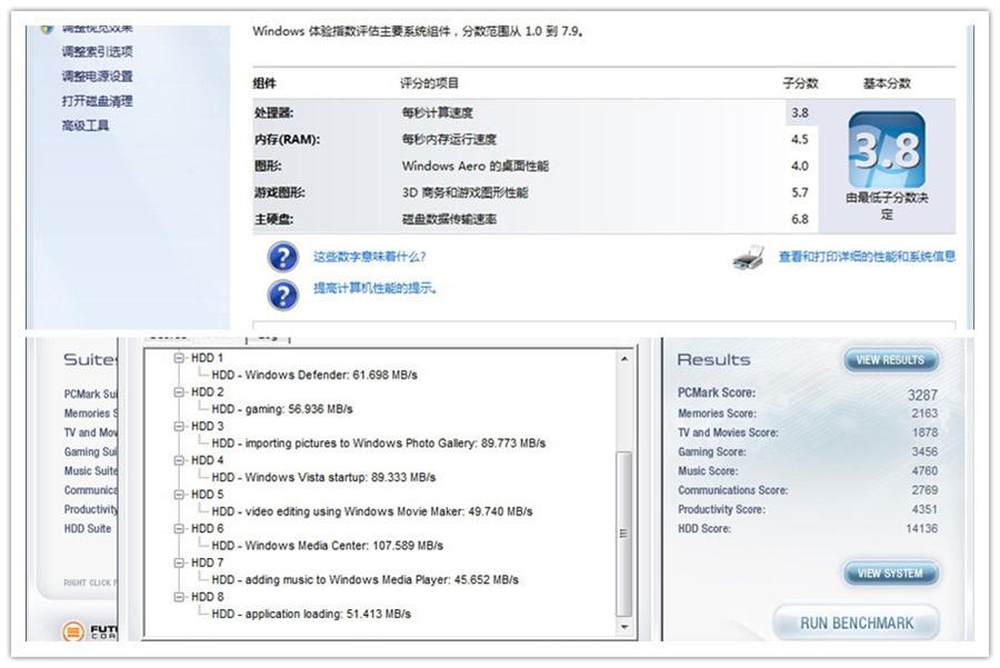The image size is (1000, 668).
Task: Collapse the HDD 3 tree node
Action: click(179, 426)
